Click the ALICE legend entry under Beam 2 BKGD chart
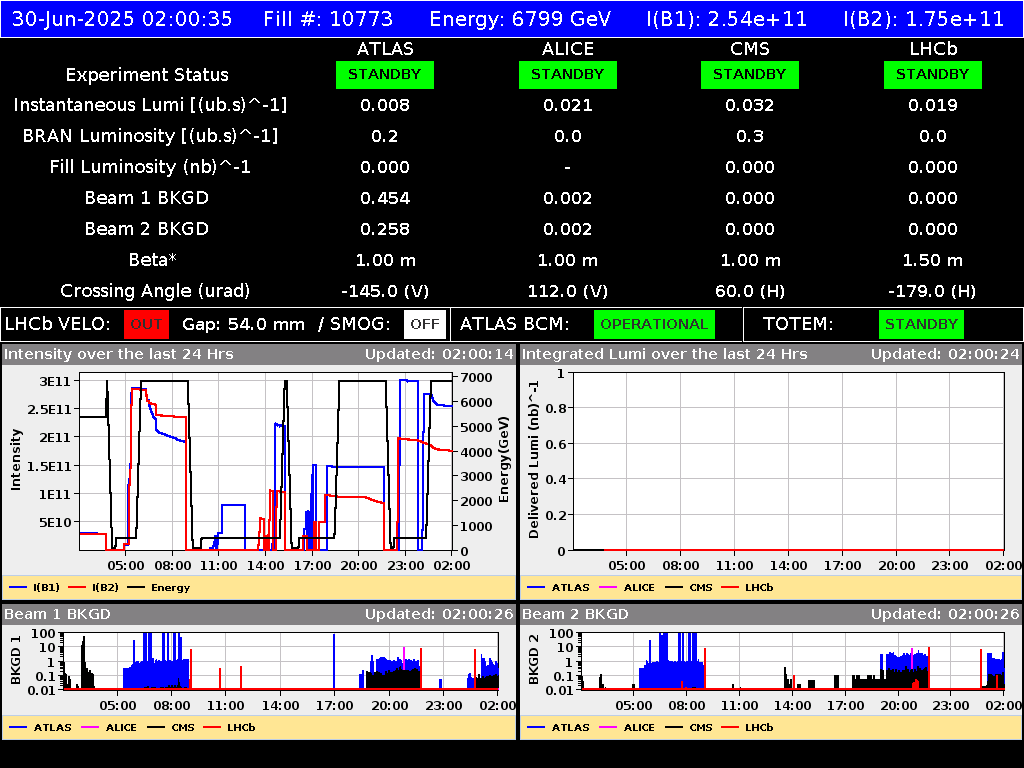 pyautogui.click(x=627, y=727)
